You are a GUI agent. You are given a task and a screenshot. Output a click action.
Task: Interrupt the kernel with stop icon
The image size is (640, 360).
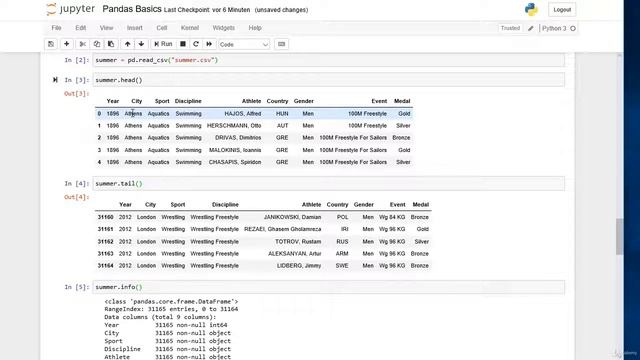183,44
